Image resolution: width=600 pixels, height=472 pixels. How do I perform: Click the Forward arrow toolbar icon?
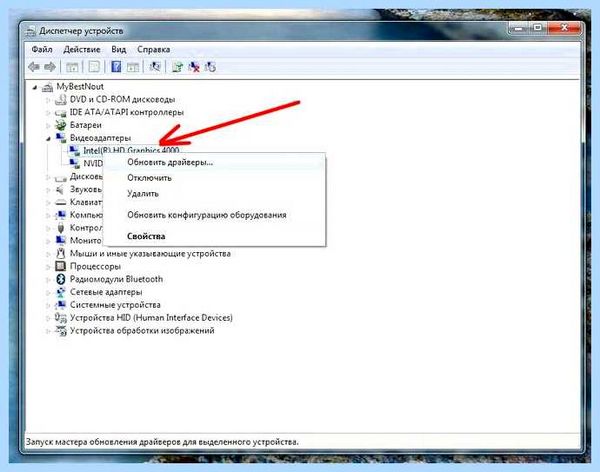[50, 67]
